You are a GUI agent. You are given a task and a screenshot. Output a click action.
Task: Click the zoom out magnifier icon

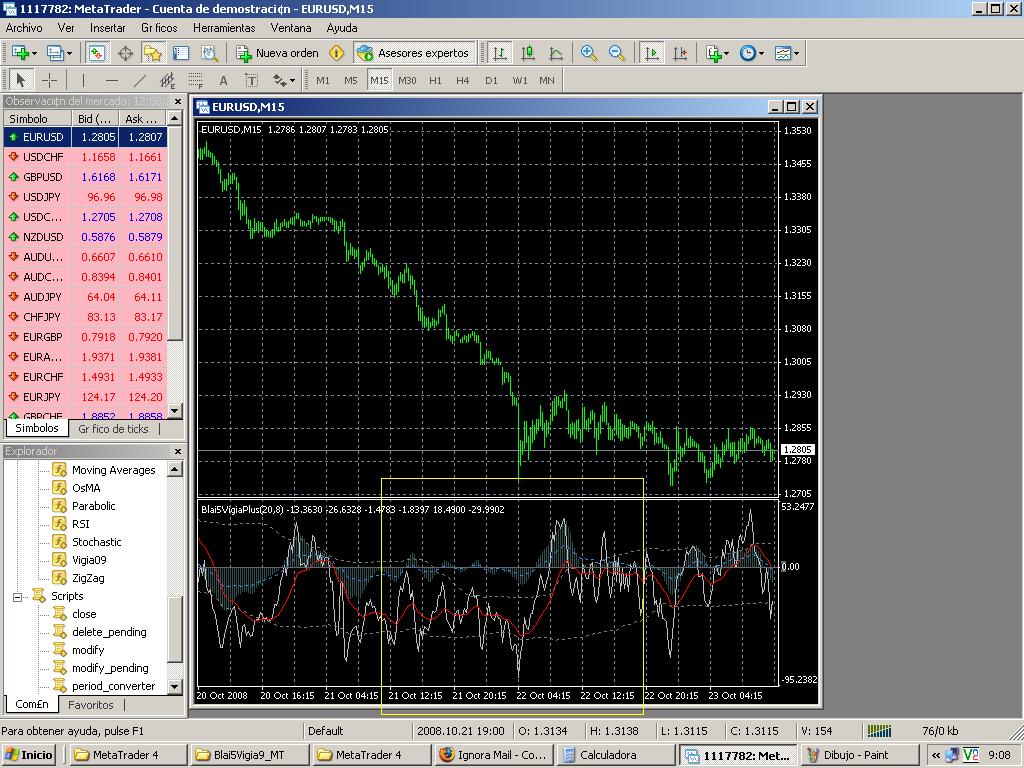coord(617,53)
